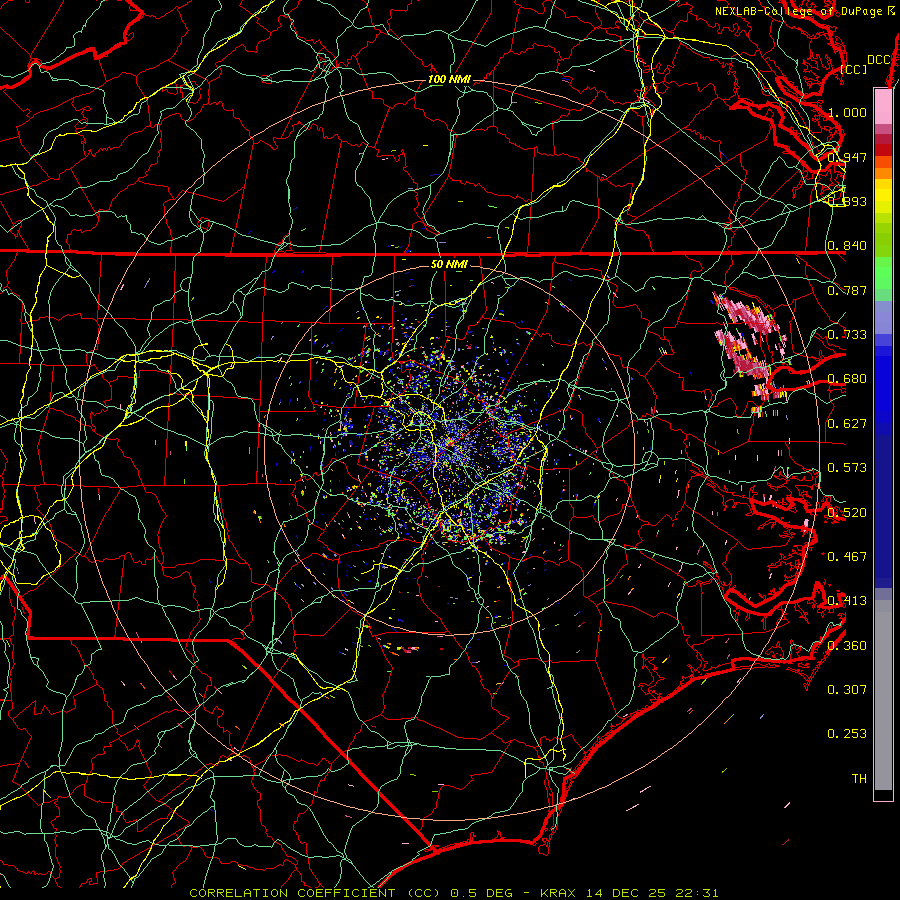Select the 0.627 scale value
The image size is (900, 900).
click(847, 424)
